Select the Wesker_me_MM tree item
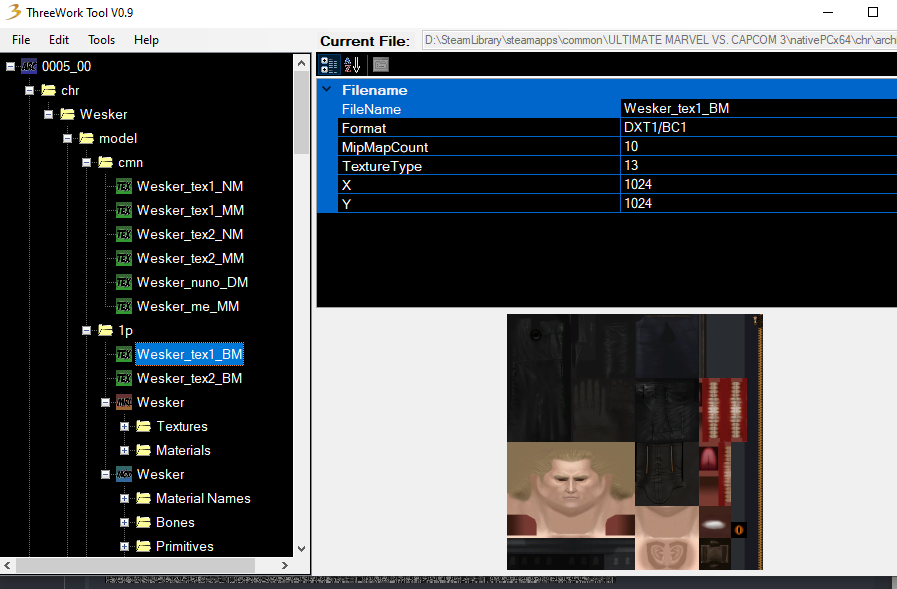 pos(188,307)
